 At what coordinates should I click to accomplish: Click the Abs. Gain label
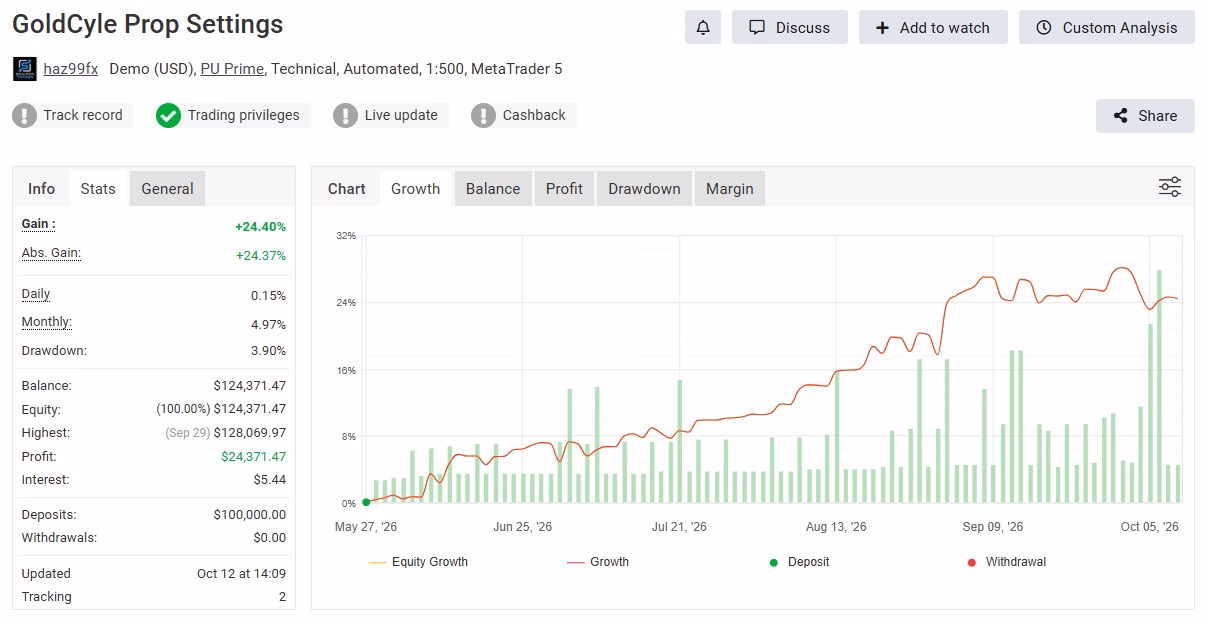click(51, 253)
